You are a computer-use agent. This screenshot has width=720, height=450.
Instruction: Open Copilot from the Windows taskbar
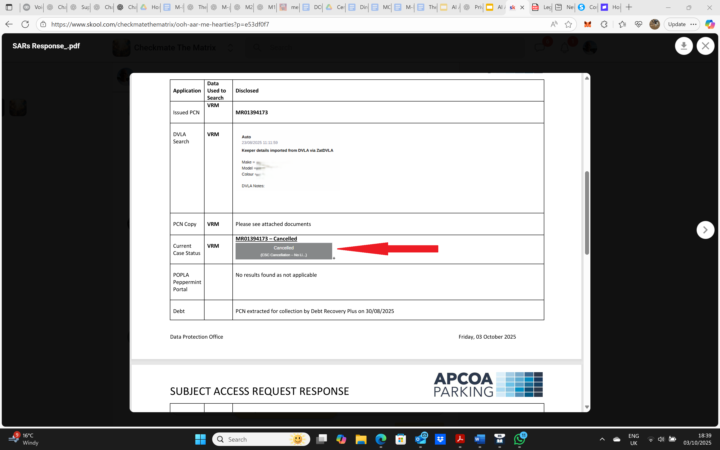pyautogui.click(x=341, y=439)
